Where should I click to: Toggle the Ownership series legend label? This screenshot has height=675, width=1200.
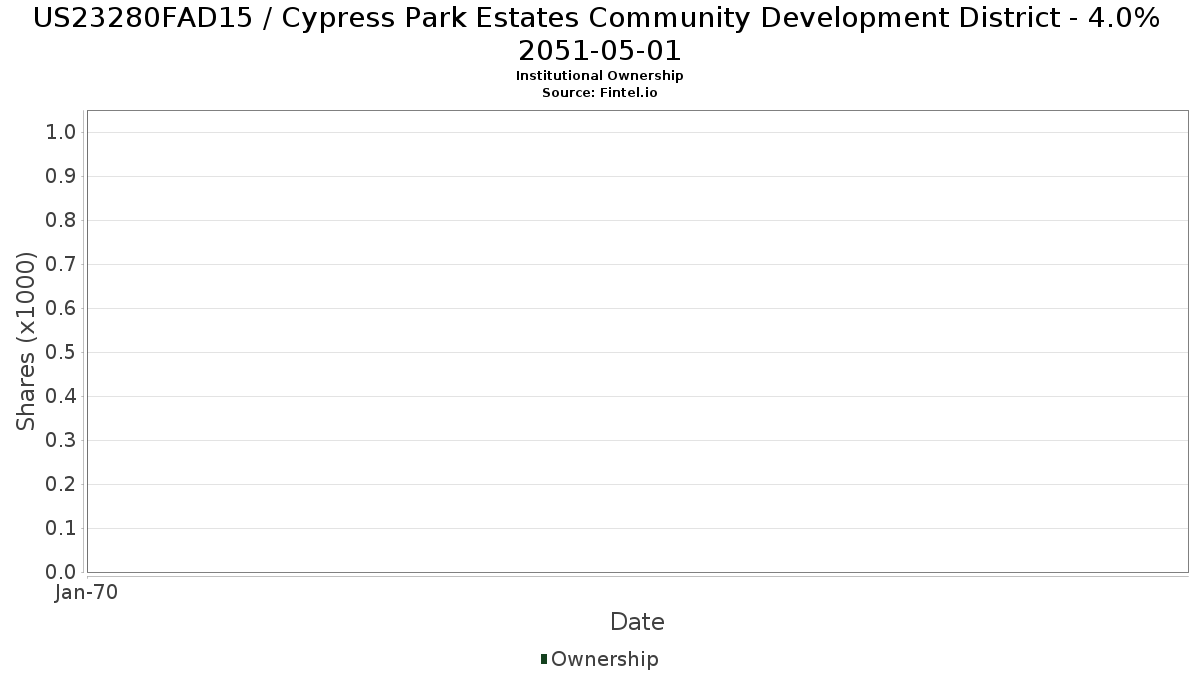[x=604, y=659]
